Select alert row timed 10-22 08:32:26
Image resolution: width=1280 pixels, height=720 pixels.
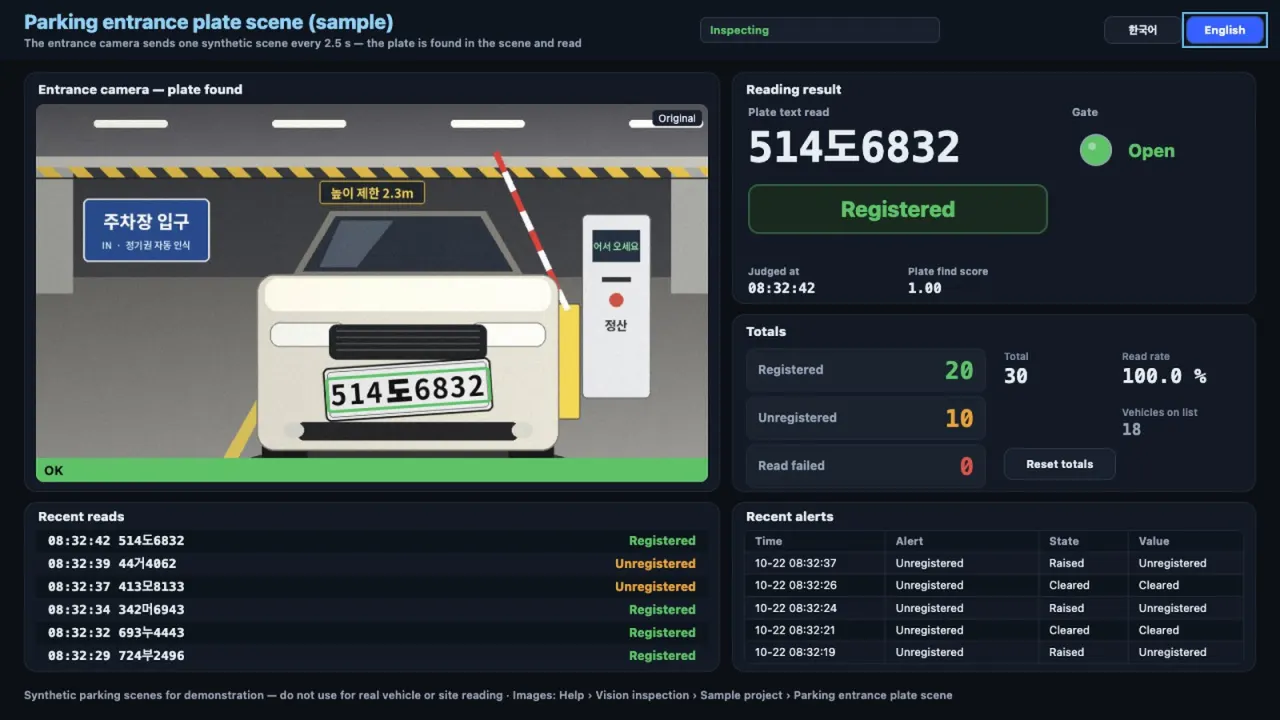coord(994,585)
